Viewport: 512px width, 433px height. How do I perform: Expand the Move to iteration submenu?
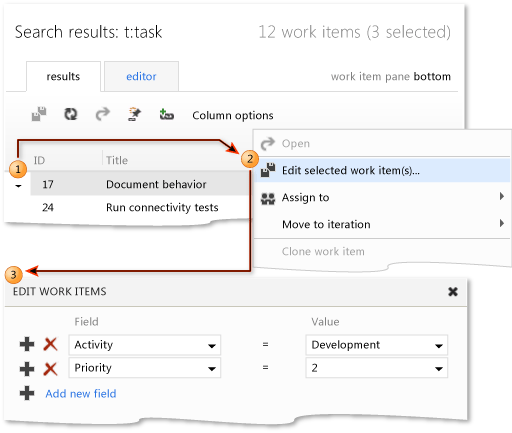coord(382,224)
